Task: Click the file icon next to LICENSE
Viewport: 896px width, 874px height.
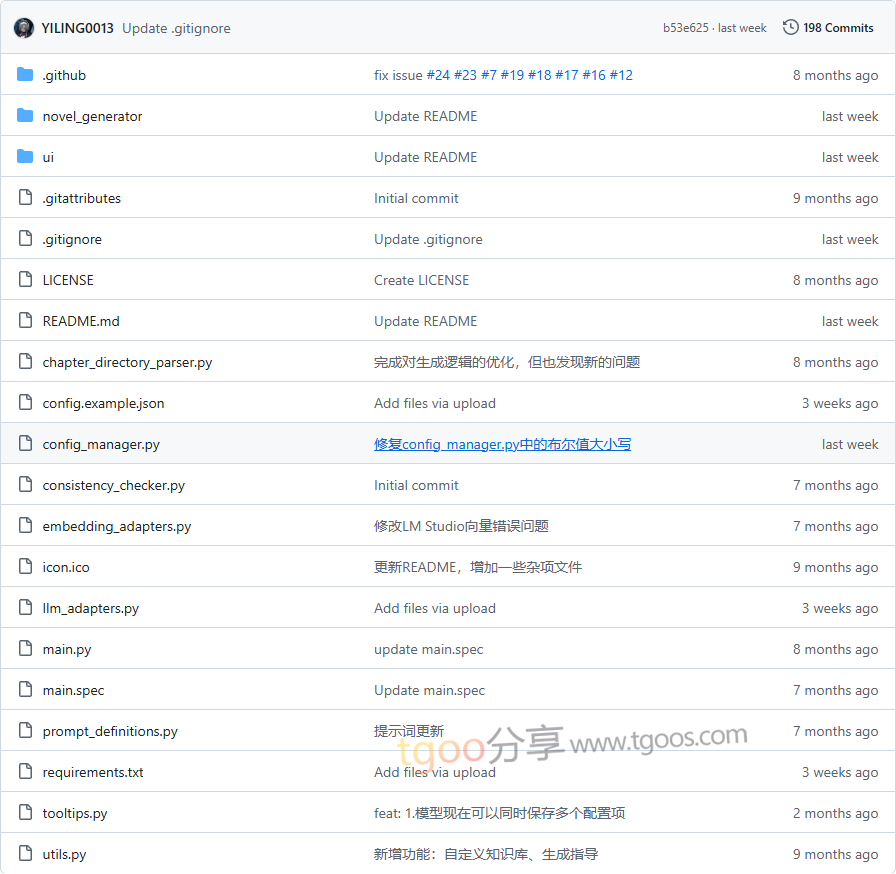Action: 25,280
